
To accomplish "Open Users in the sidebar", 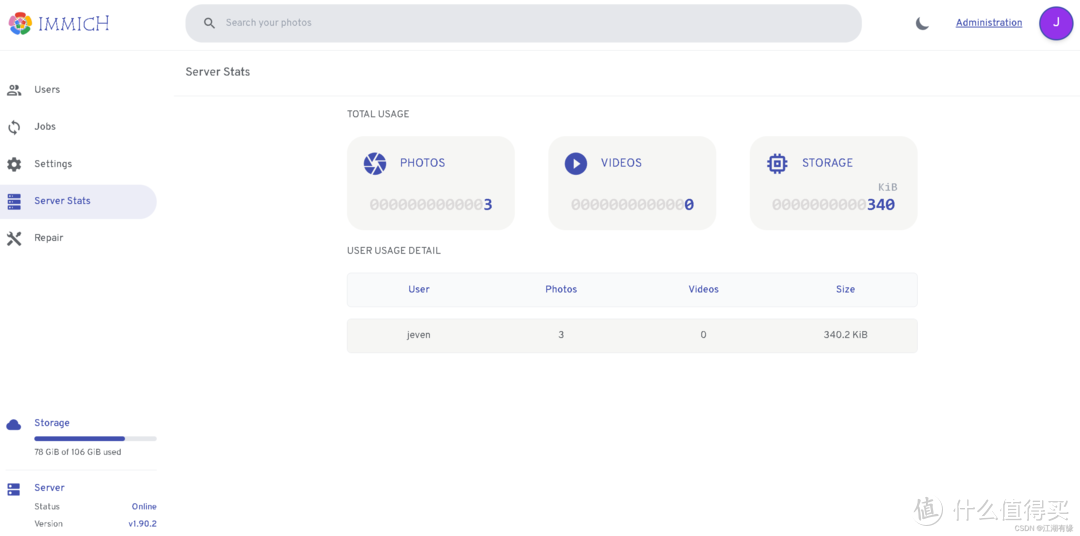I will [x=47, y=90].
